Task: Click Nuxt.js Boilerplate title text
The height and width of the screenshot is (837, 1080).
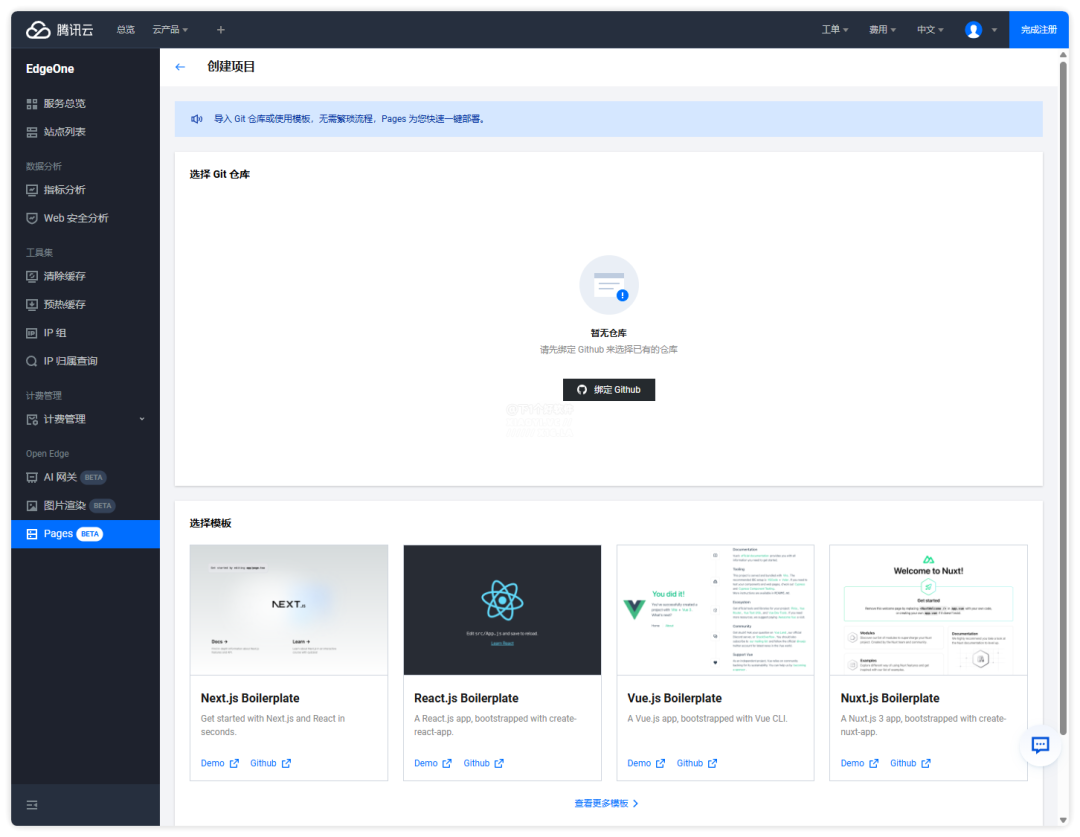Action: (x=890, y=698)
